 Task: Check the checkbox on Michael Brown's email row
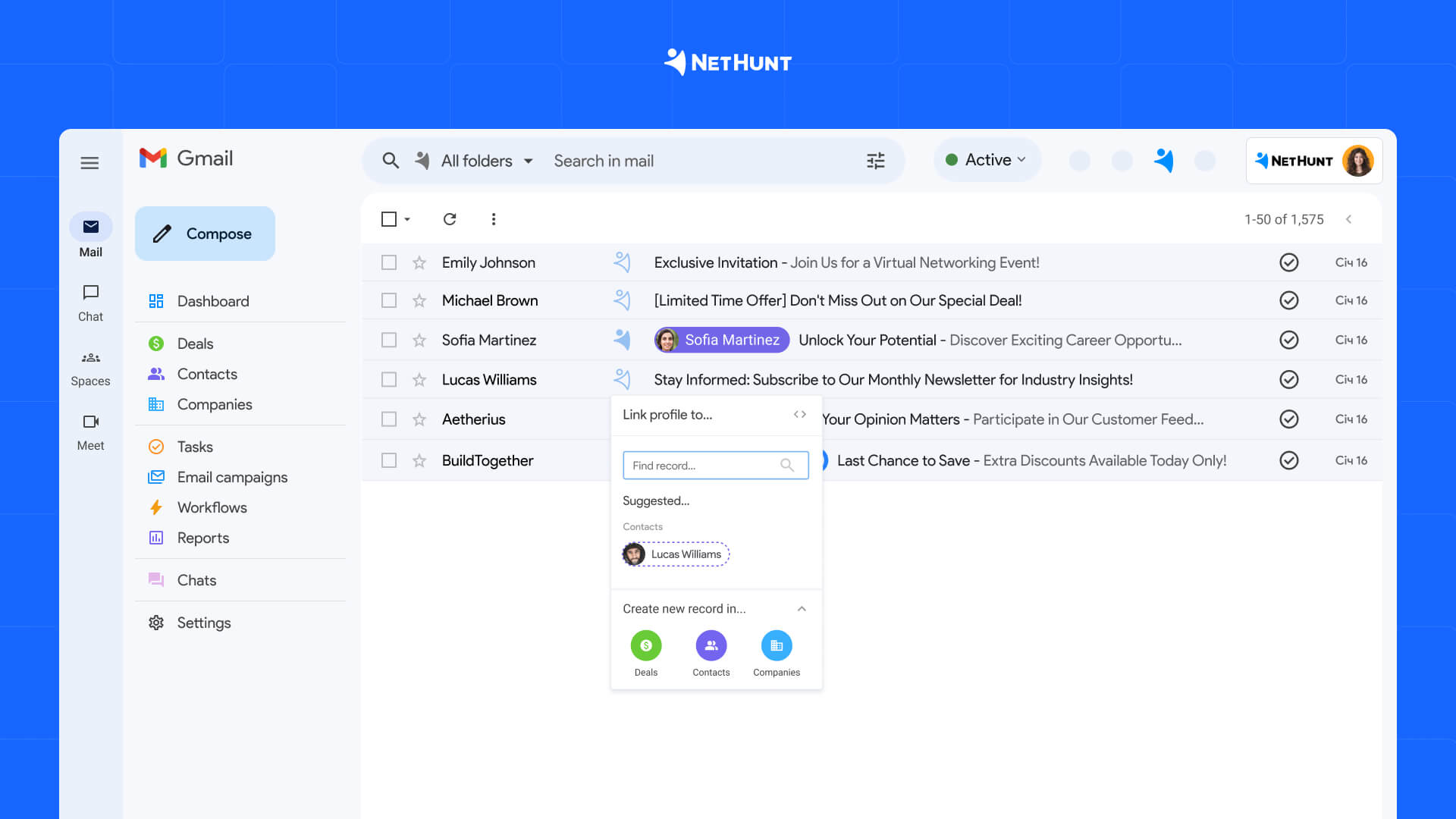coord(390,300)
